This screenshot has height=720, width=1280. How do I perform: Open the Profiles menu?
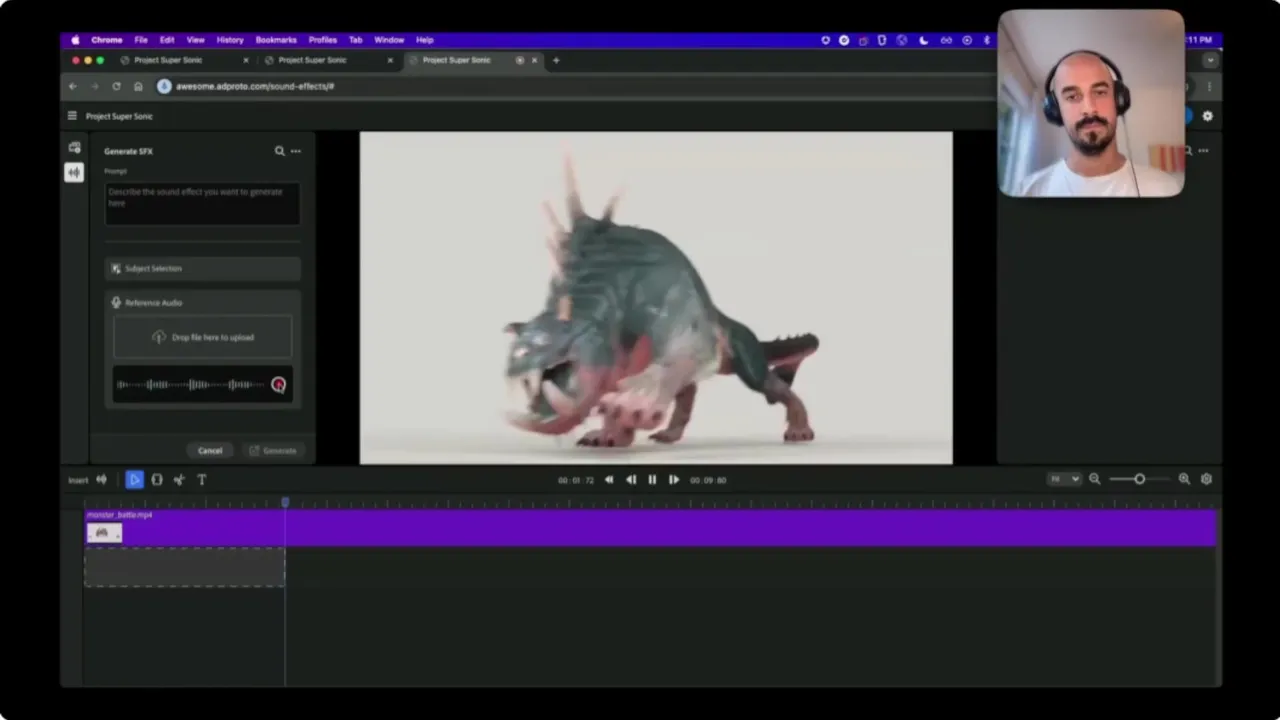click(323, 40)
